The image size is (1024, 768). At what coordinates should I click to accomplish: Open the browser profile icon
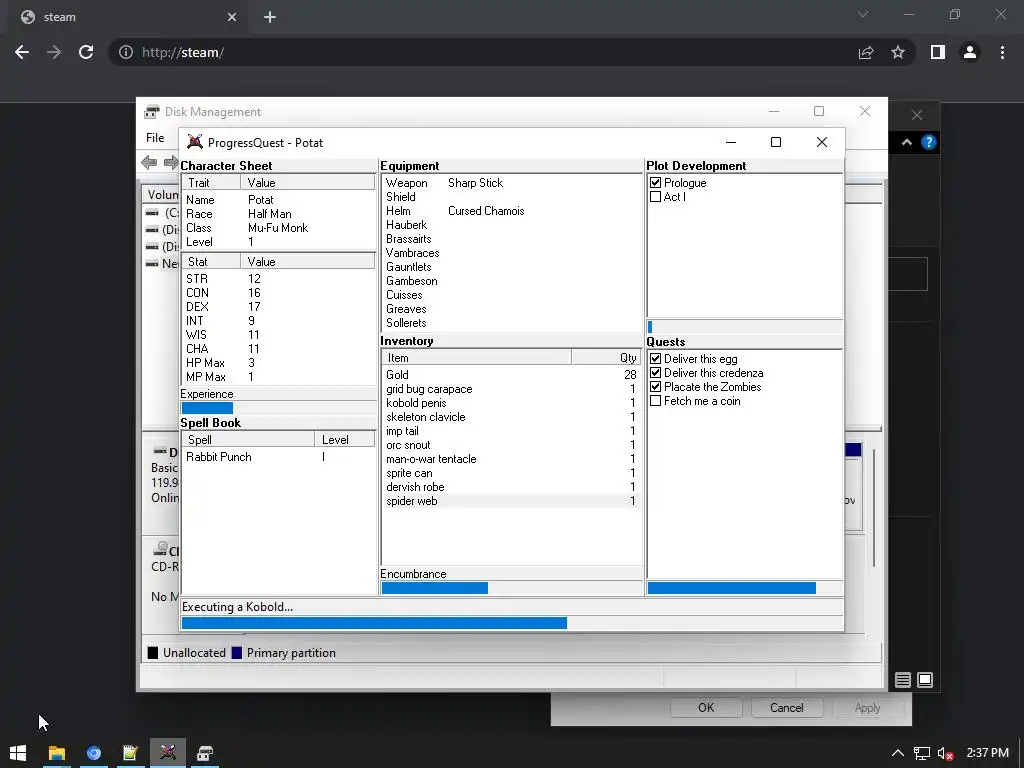pos(970,52)
